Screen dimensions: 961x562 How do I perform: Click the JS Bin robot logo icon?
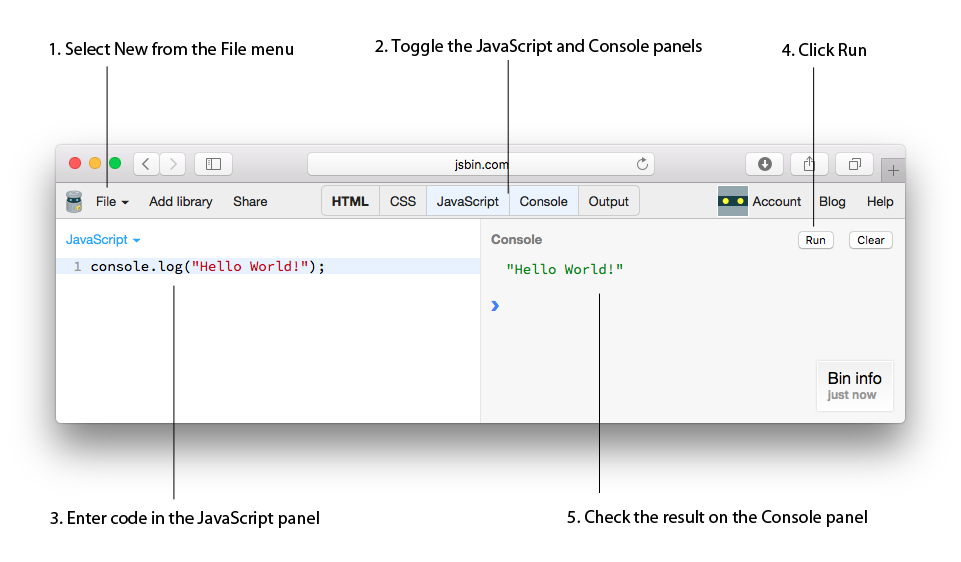(74, 201)
